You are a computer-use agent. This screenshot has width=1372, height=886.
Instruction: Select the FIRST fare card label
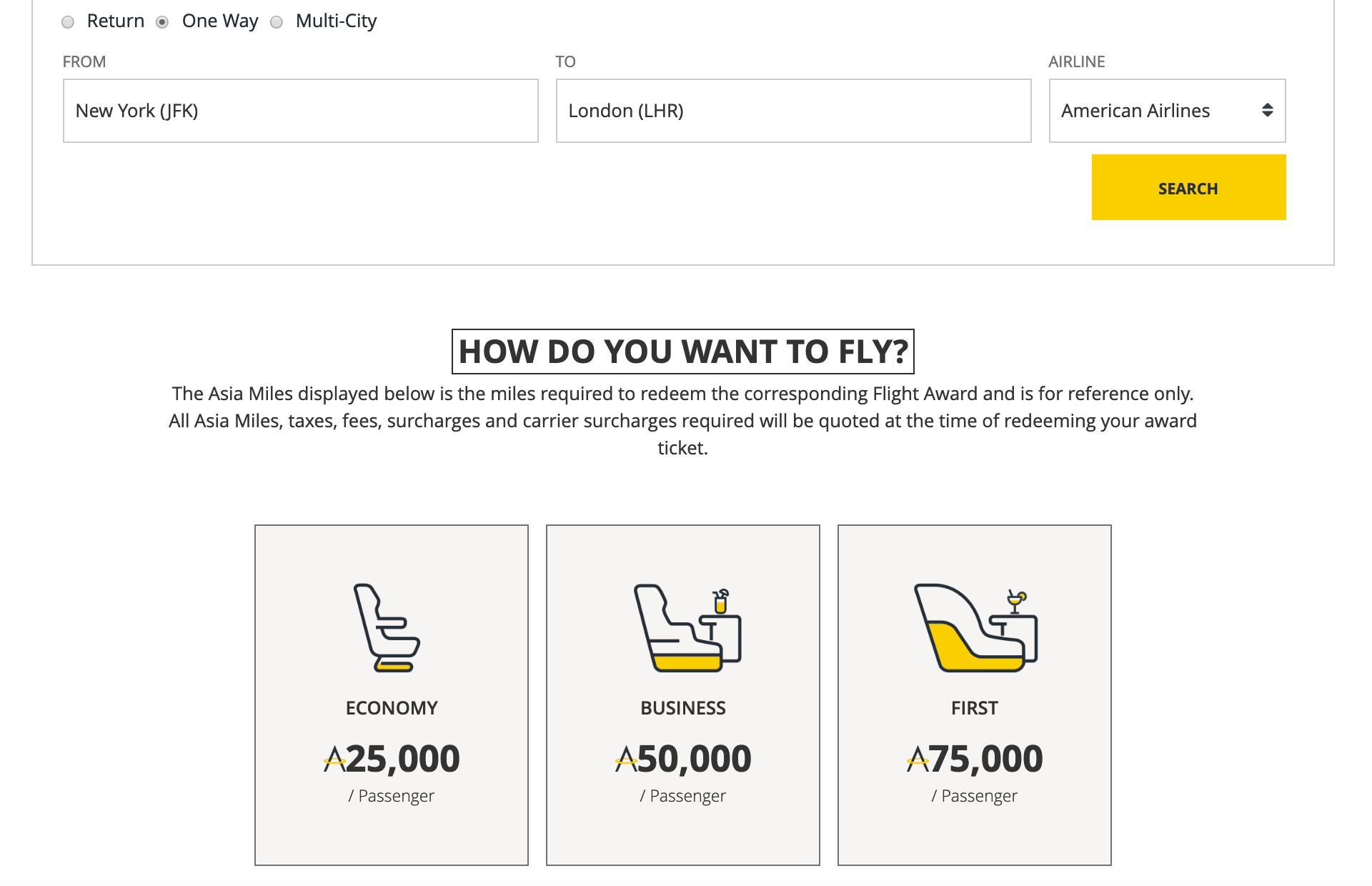pyautogui.click(x=975, y=708)
